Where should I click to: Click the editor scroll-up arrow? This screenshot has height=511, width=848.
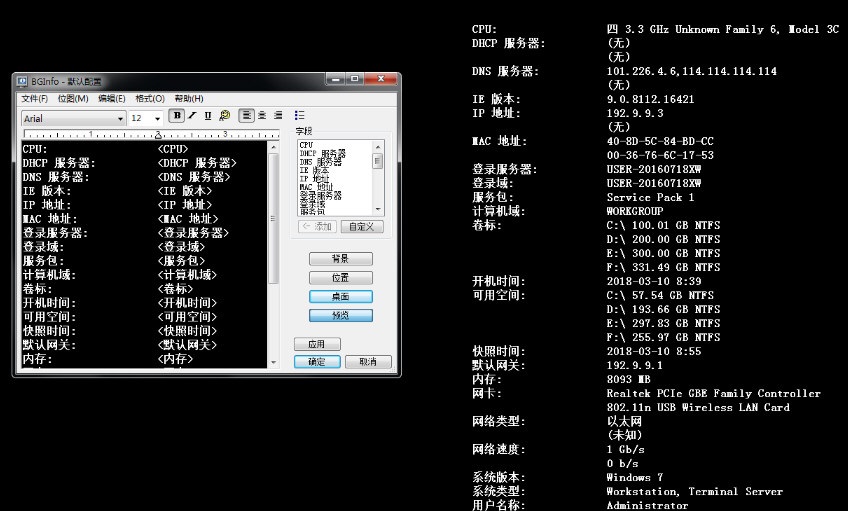click(x=273, y=147)
